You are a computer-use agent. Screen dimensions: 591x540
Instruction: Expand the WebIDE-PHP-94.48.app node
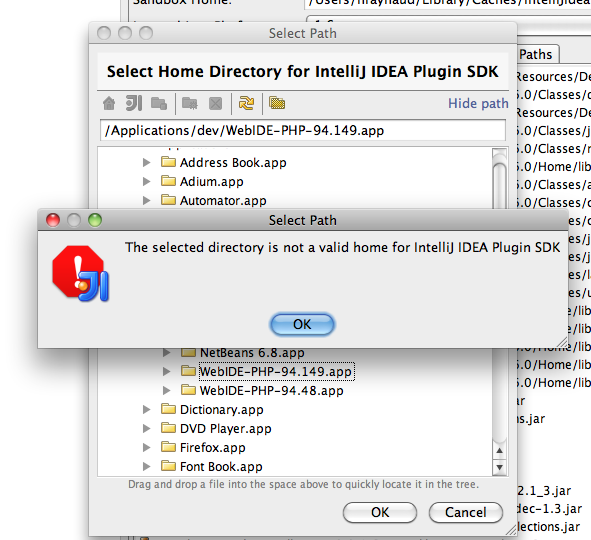pos(166,390)
